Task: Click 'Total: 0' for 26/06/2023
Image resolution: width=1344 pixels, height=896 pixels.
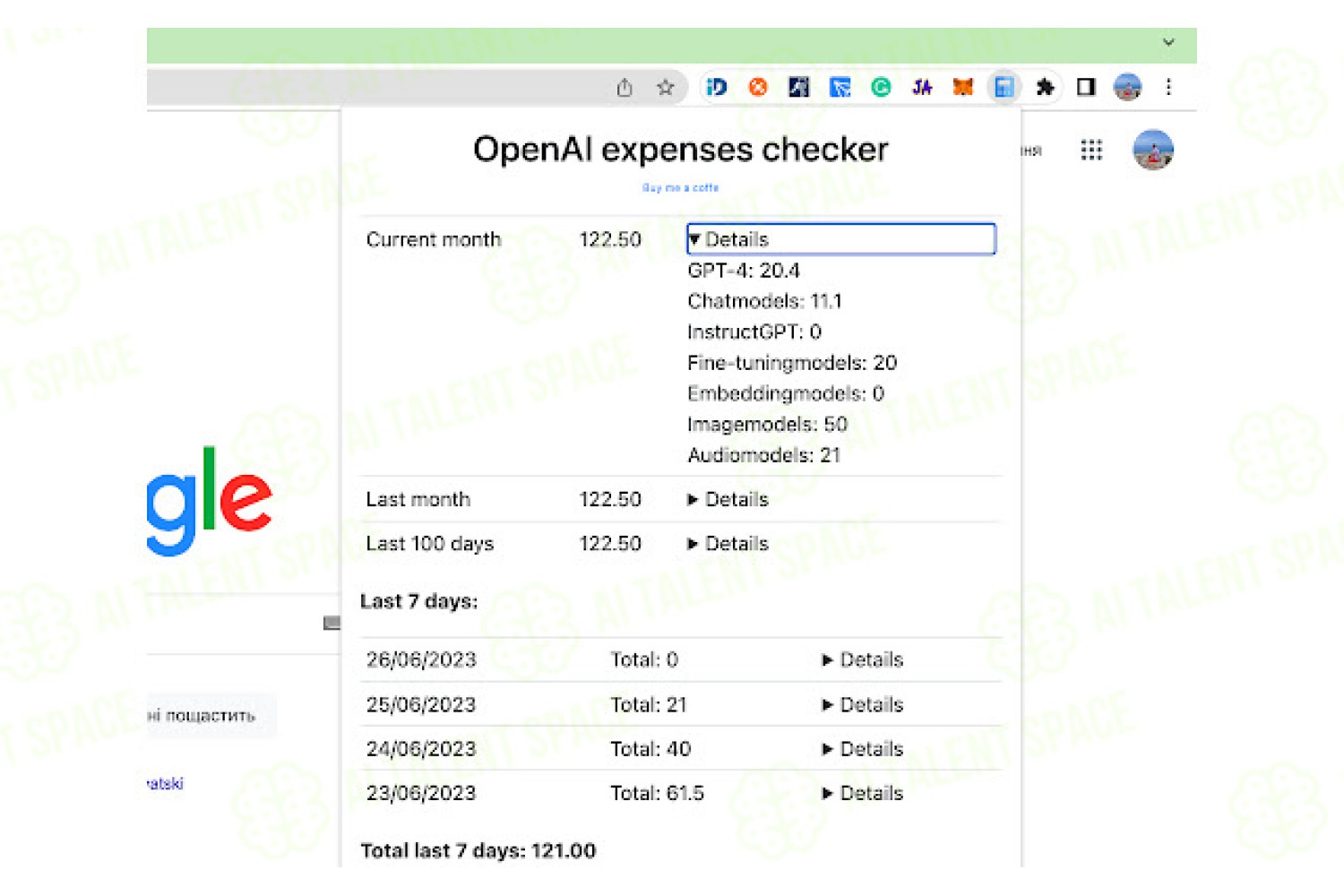Action: tap(644, 659)
